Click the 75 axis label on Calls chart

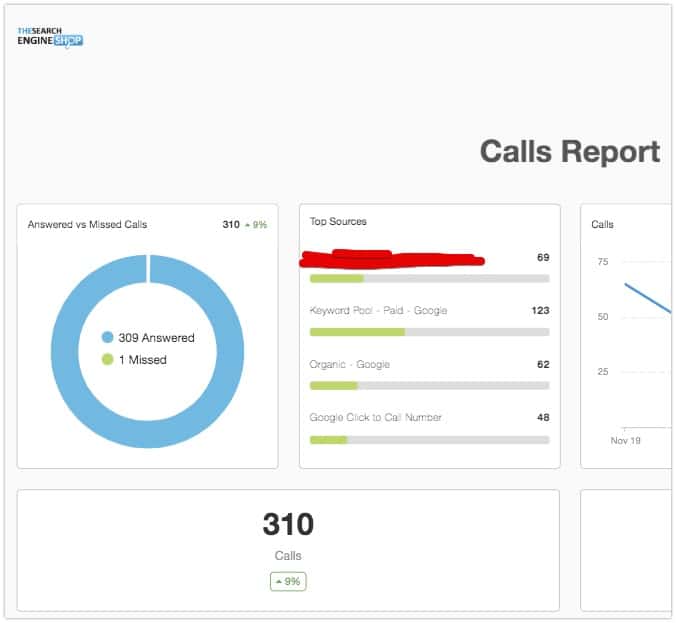coord(603,262)
